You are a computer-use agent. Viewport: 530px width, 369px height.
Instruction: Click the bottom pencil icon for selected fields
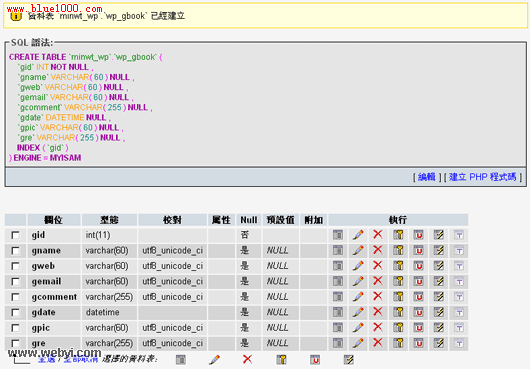(214, 360)
